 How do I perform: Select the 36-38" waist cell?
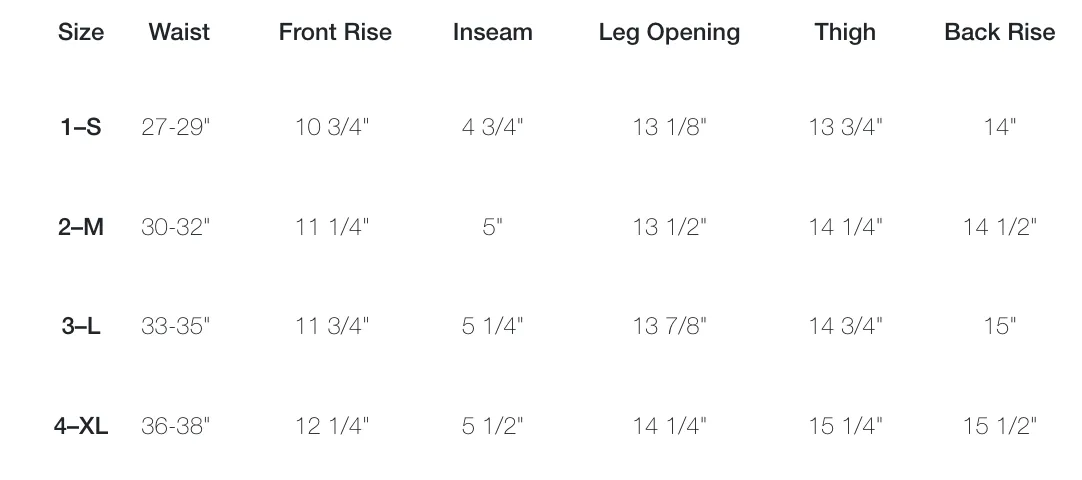click(x=175, y=426)
